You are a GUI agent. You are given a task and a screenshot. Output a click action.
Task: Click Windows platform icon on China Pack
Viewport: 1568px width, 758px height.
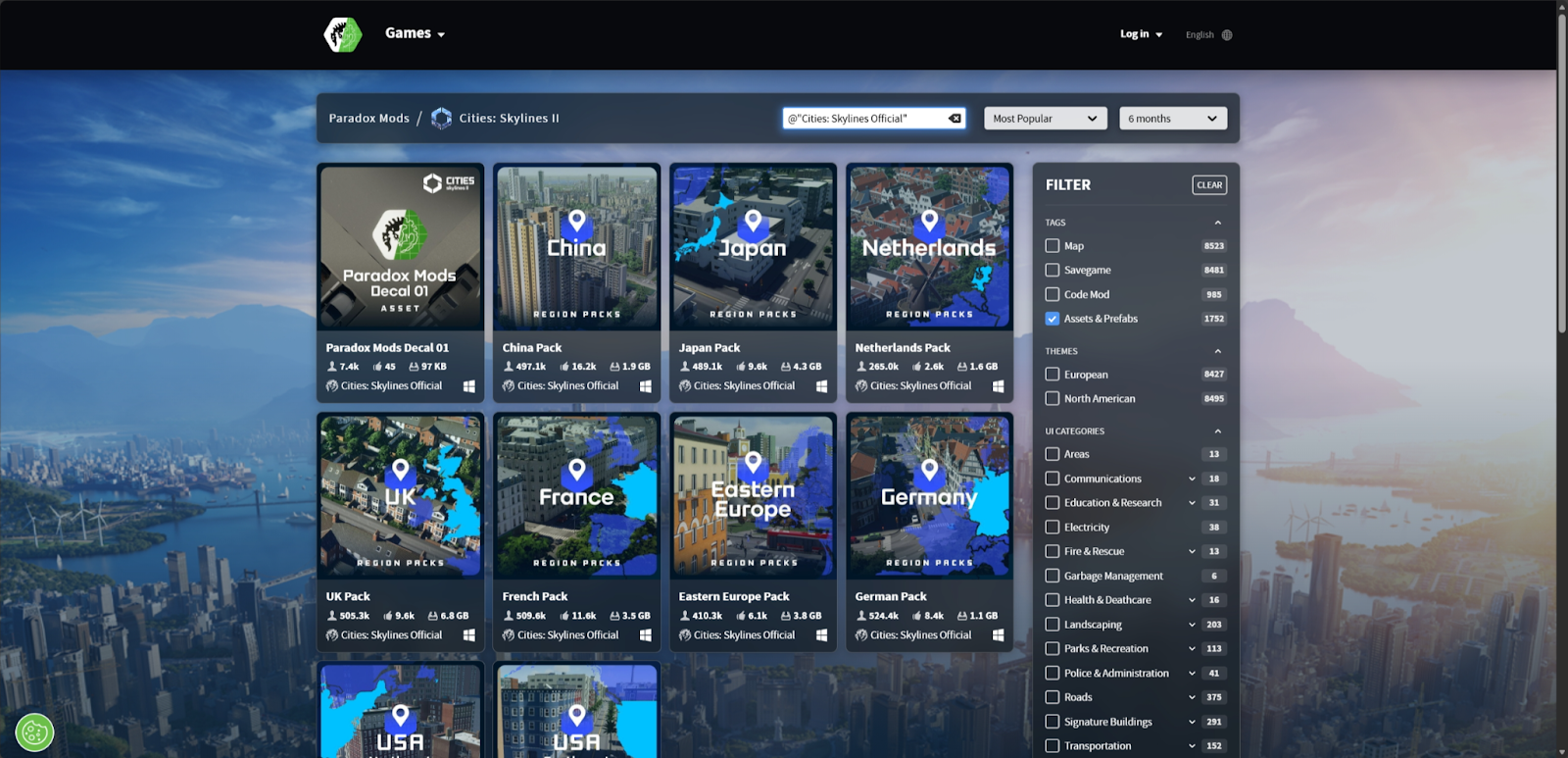[646, 386]
